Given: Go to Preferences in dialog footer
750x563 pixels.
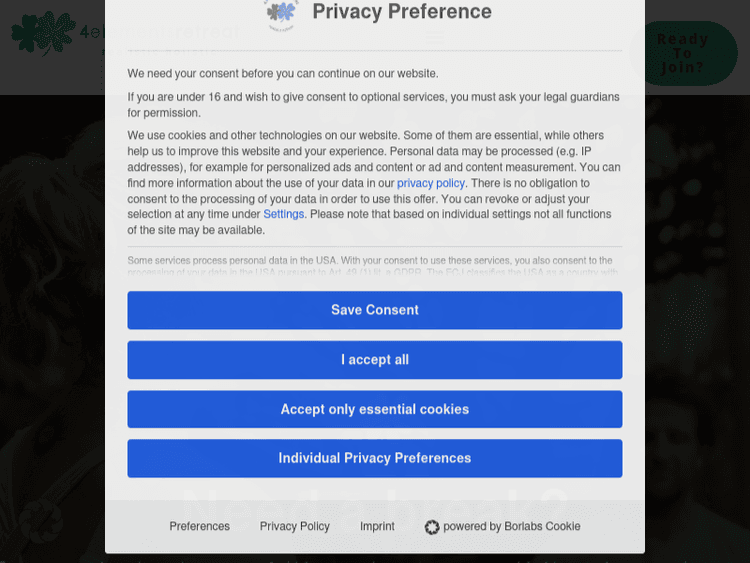Looking at the screenshot, I should pos(199,526).
